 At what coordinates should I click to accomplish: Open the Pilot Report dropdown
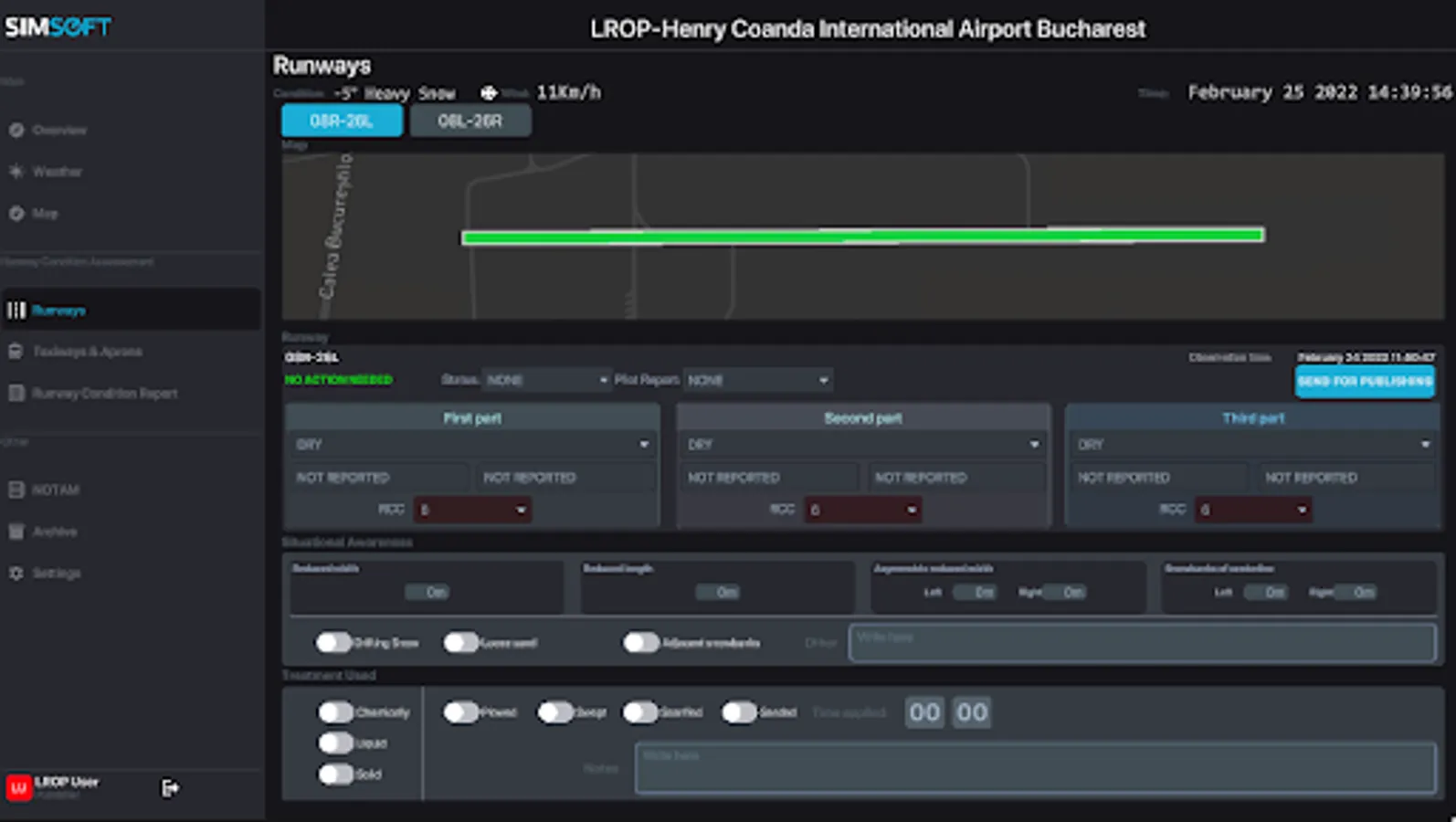[757, 380]
